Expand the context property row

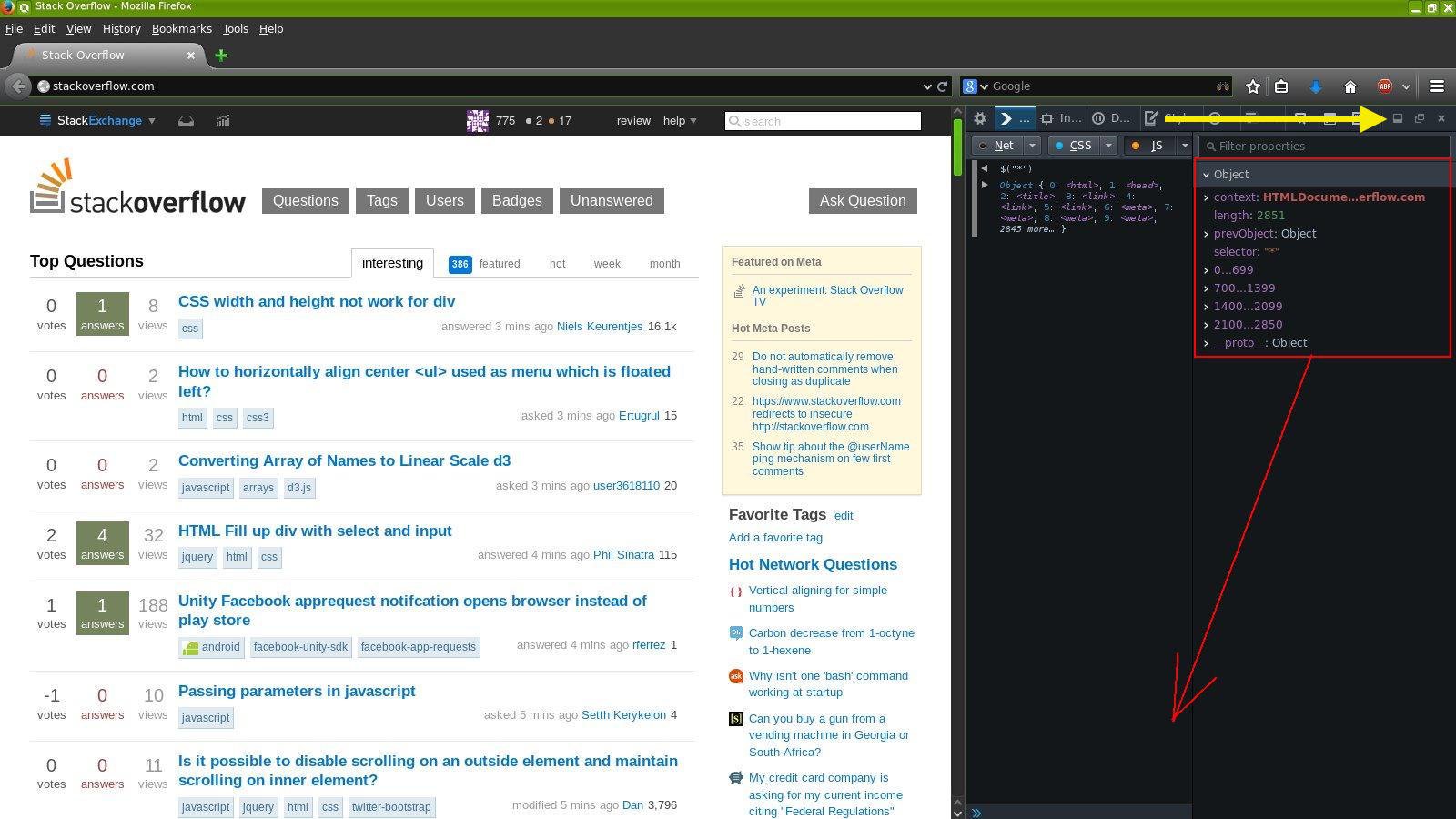pyautogui.click(x=1206, y=197)
